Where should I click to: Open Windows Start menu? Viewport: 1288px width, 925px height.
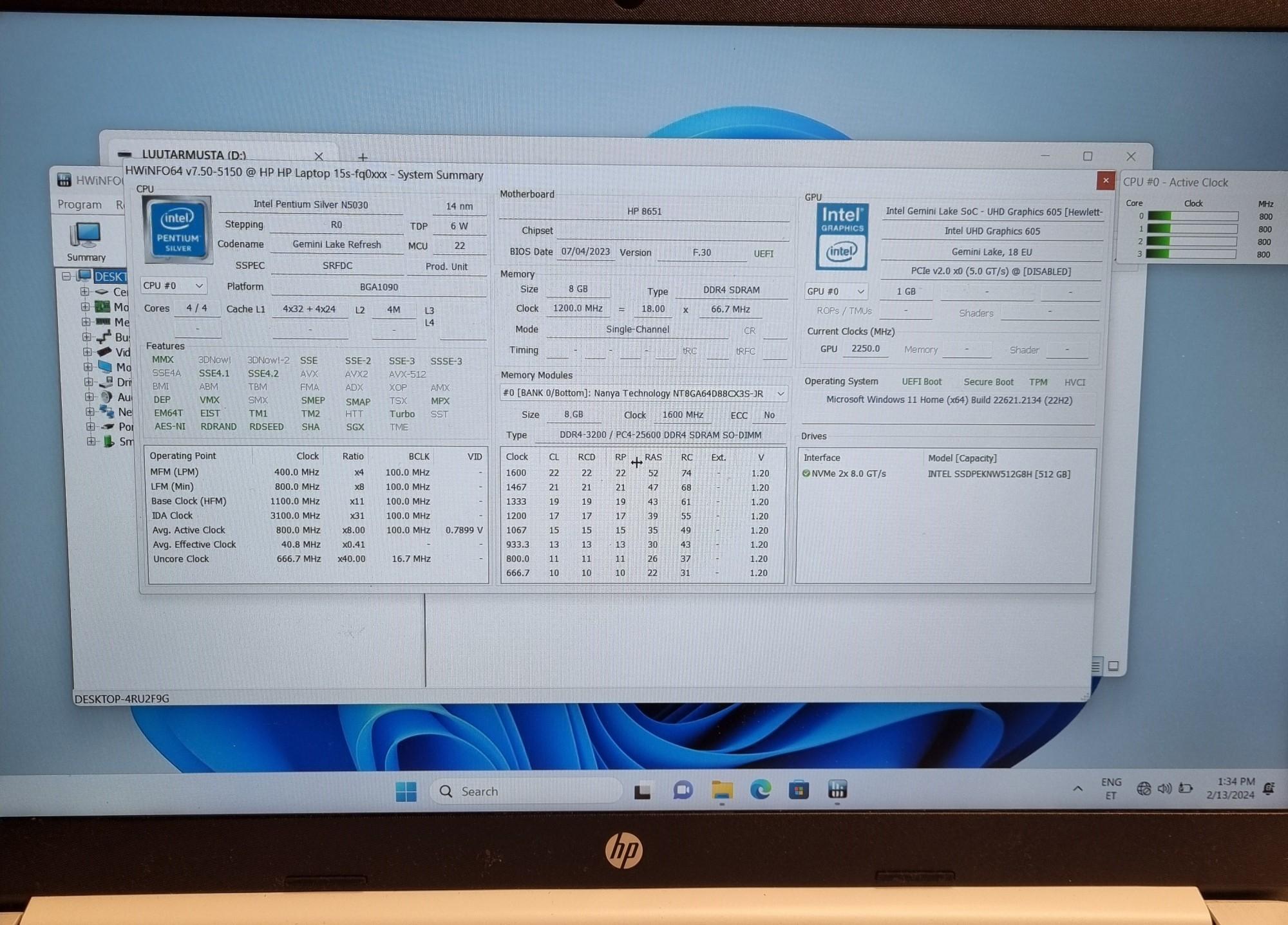[x=406, y=791]
